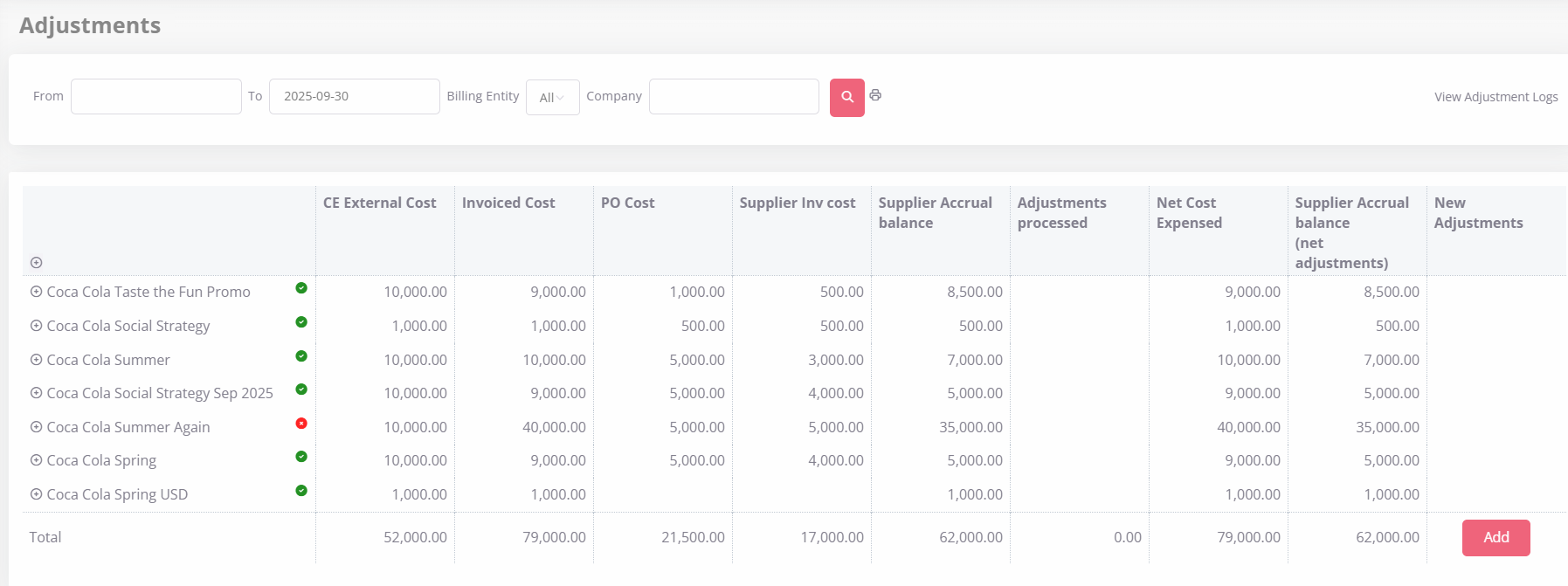The image size is (1568, 586).
Task: Click total Supplier Inv cost 17,000.00
Action: point(832,537)
